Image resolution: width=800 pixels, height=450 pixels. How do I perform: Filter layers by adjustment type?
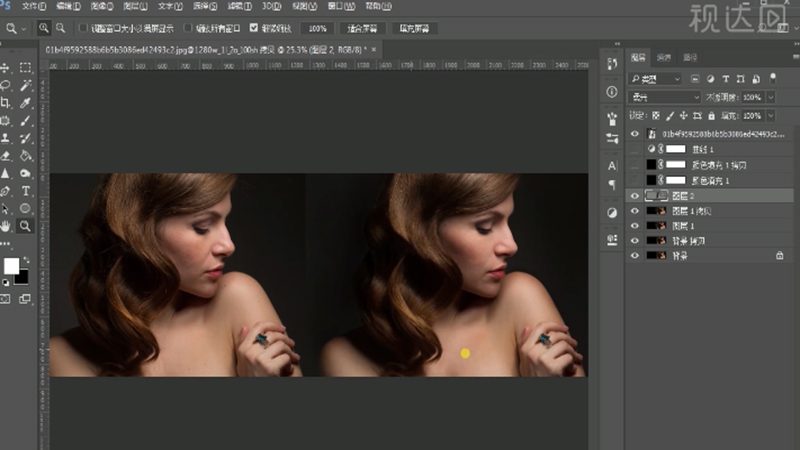pos(710,79)
